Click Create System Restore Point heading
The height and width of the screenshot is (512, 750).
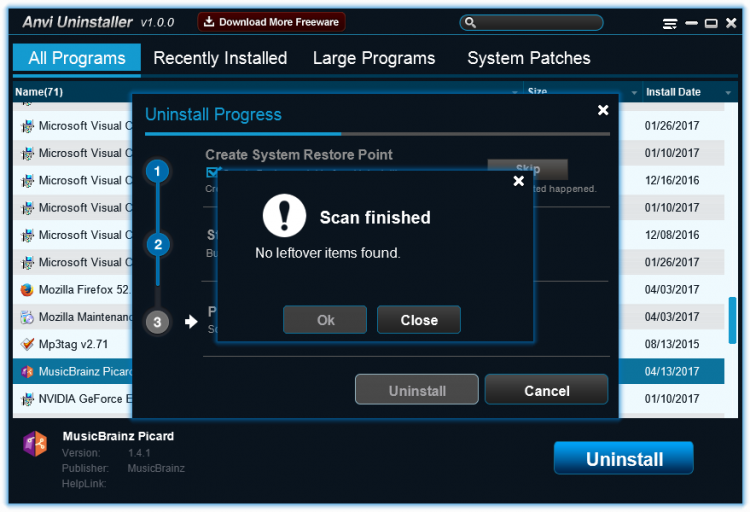coord(299,155)
